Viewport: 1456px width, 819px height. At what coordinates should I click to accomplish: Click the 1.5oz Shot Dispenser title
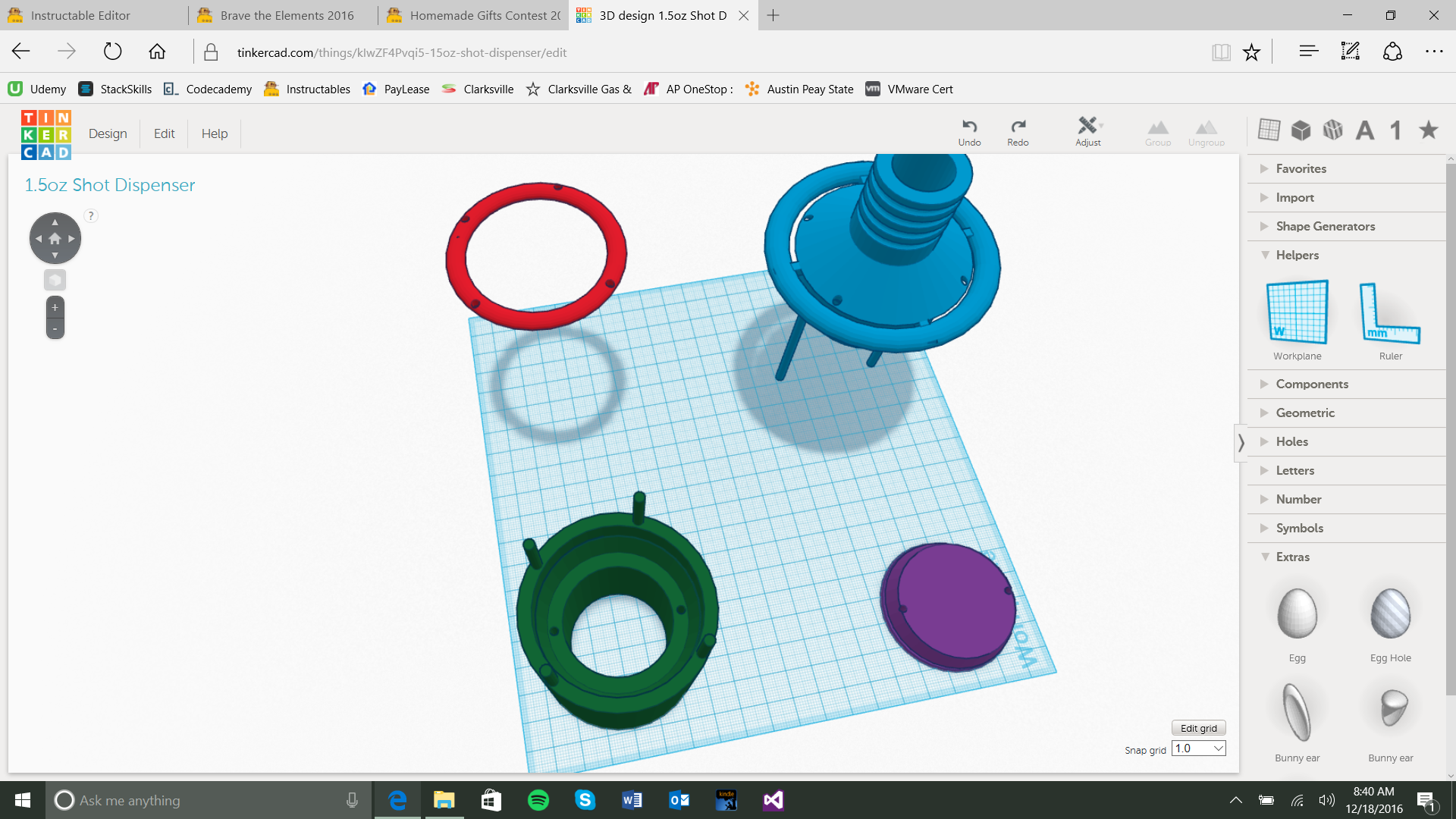click(110, 185)
